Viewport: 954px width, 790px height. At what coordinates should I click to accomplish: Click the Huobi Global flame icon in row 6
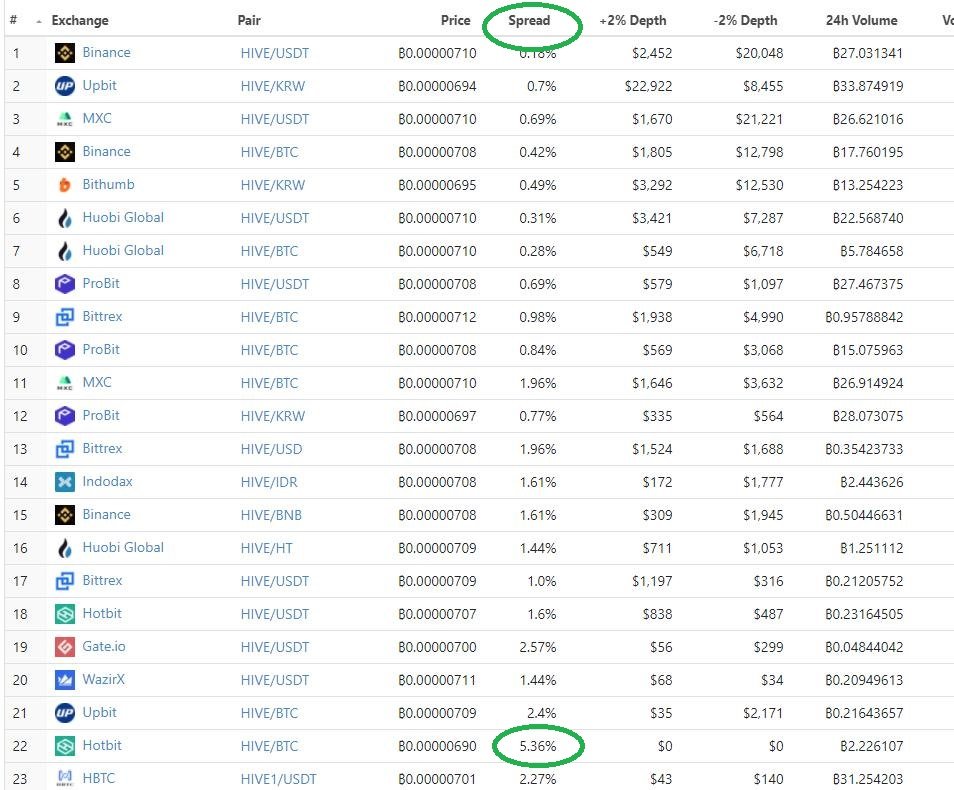(64, 218)
